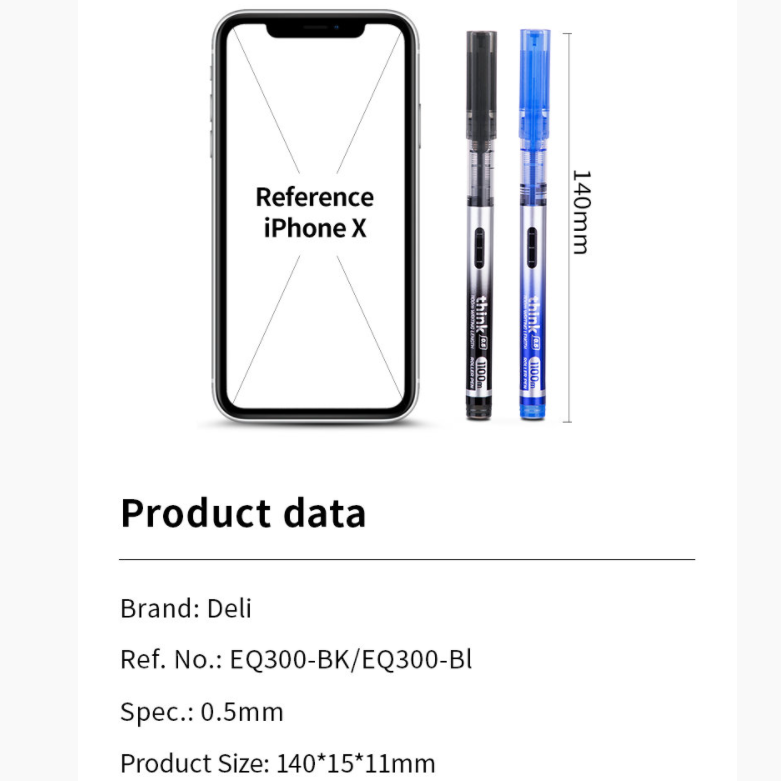
Task: Click the blue roller pen image
Action: pyautogui.click(x=533, y=224)
